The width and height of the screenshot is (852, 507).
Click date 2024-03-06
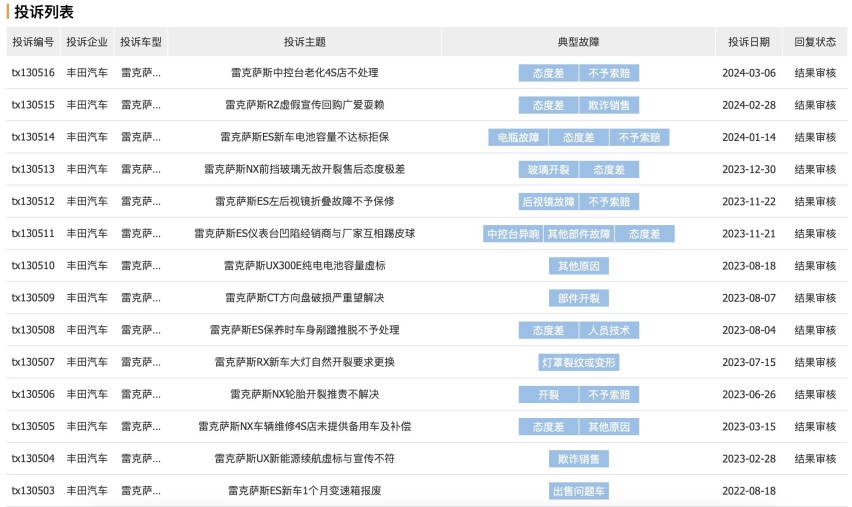point(749,73)
